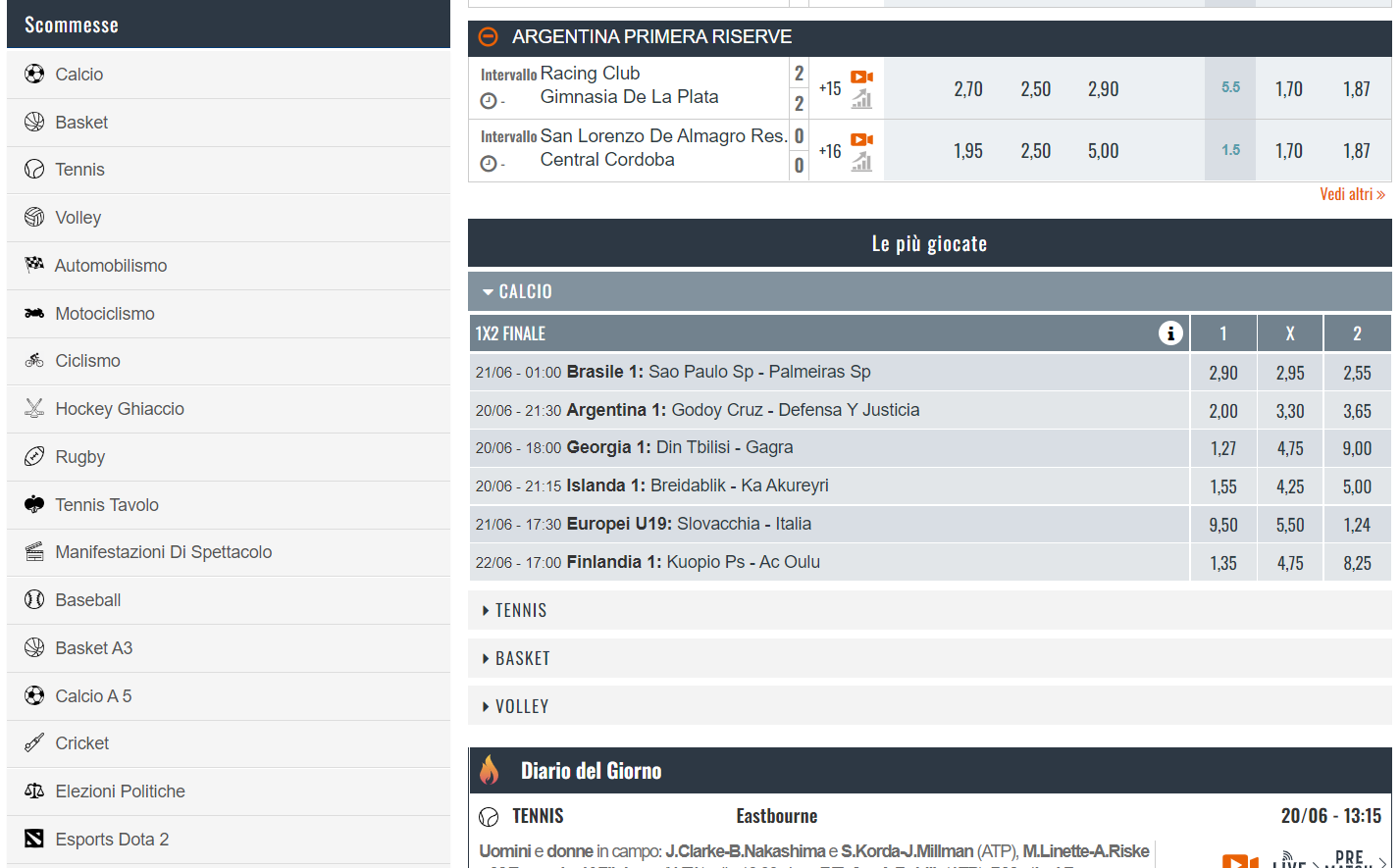
Task: Expand the Volley most-played section
Action: tap(929, 706)
